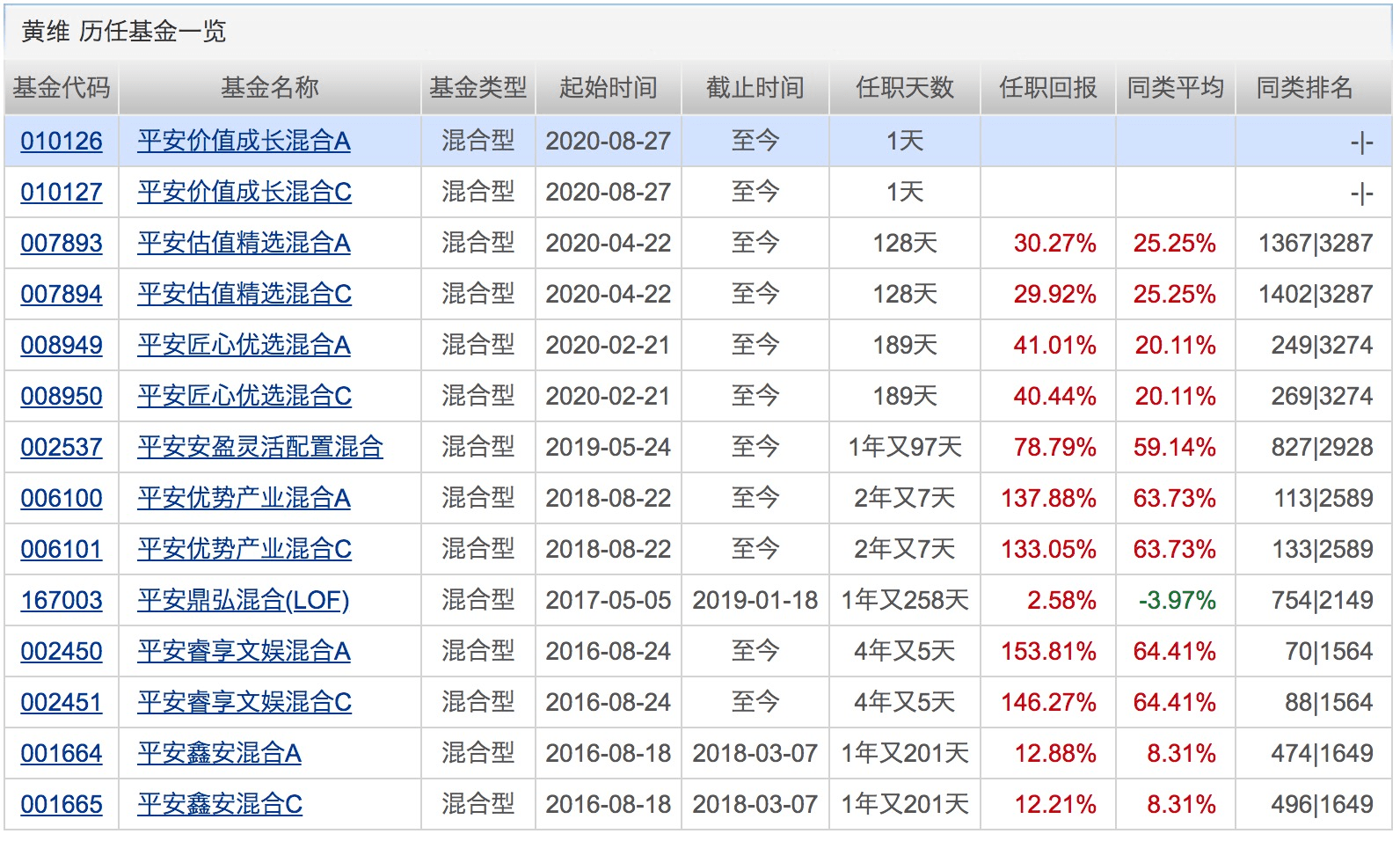Viewport: 1400px width, 841px height.
Task: Open 平安估值精选混合C fund link
Action: click(x=244, y=294)
